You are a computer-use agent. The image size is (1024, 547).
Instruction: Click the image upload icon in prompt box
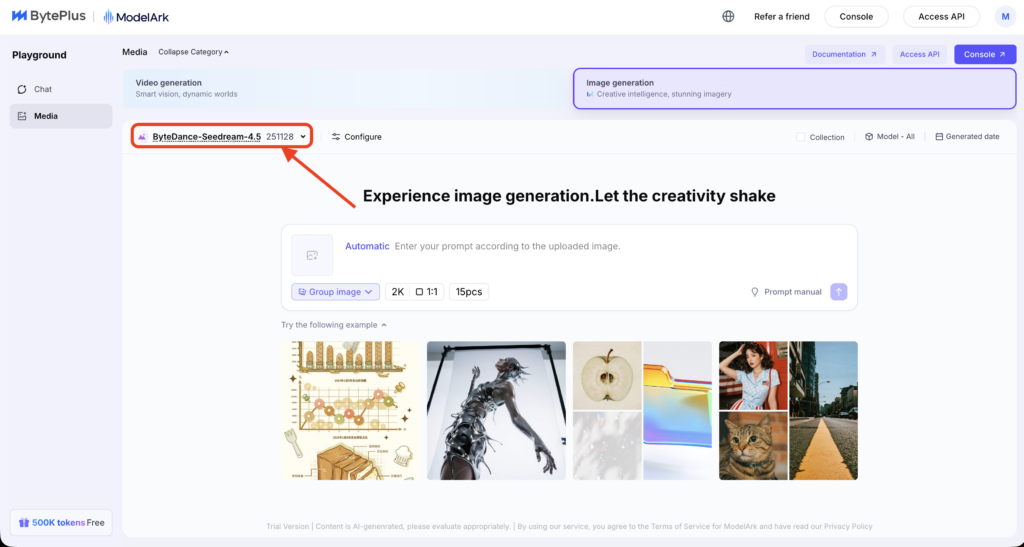(x=312, y=255)
